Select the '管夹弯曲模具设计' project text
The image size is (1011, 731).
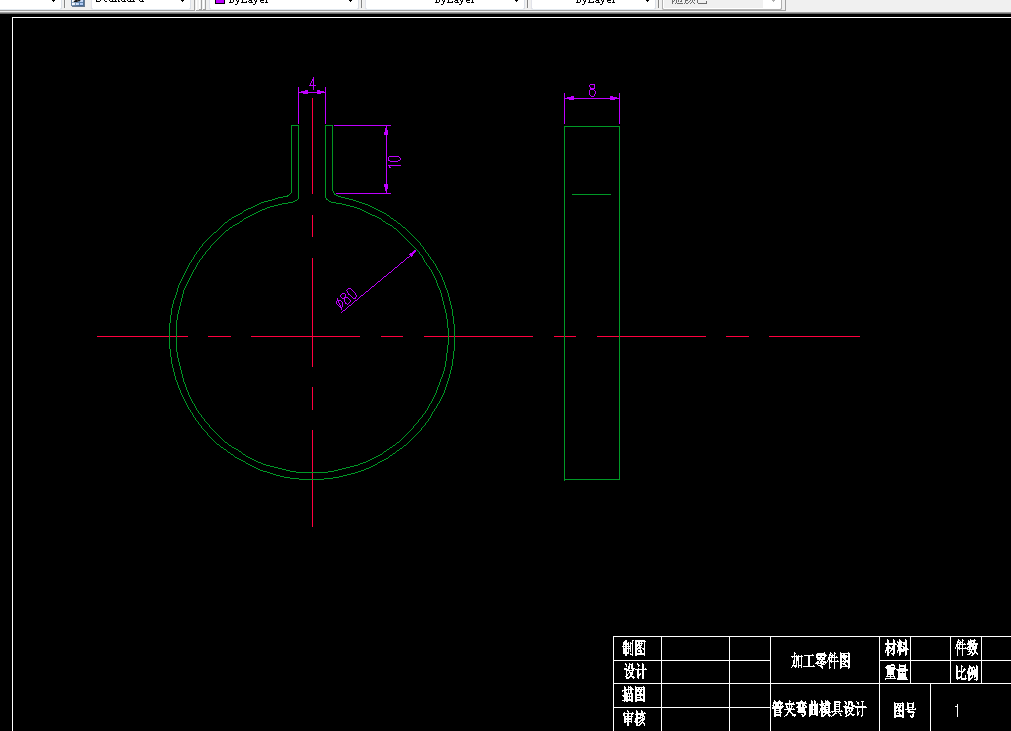[x=820, y=709]
